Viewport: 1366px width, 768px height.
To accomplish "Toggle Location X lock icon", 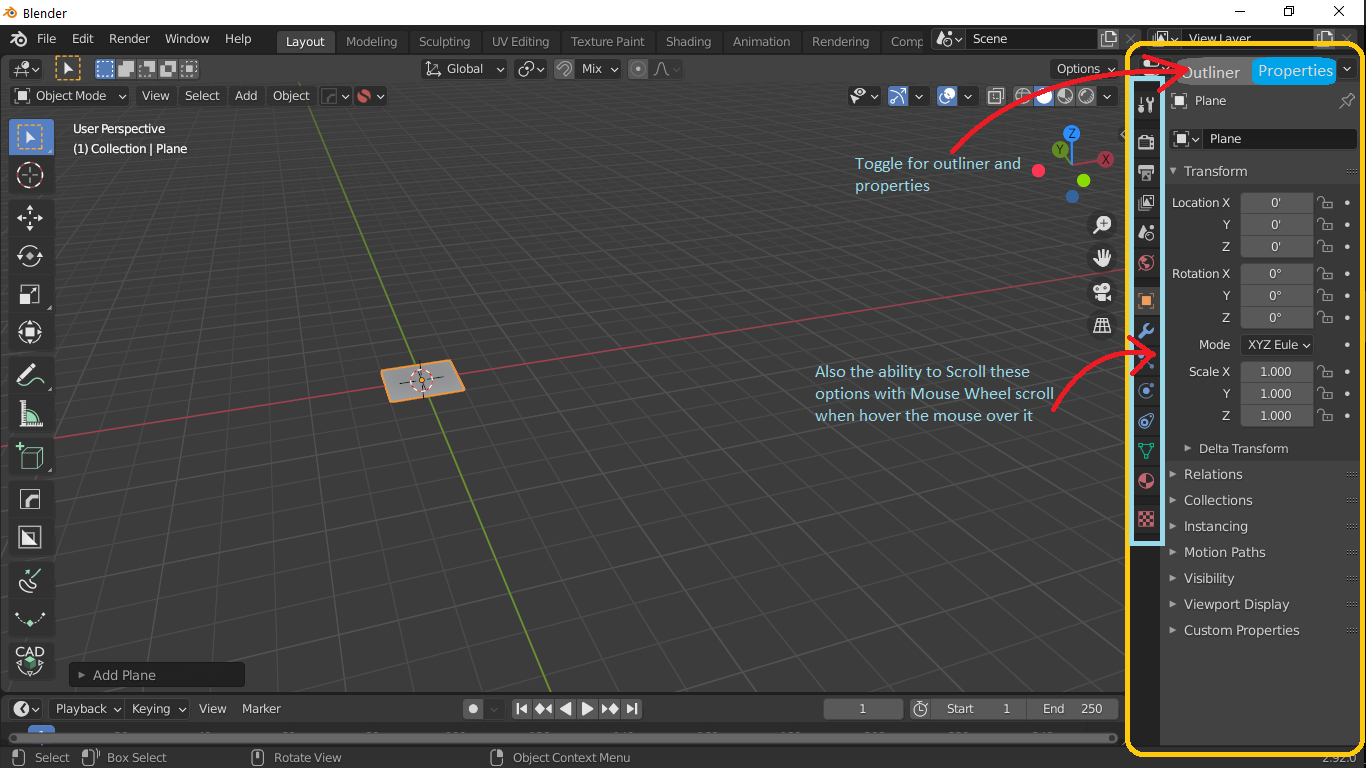I will click(x=1325, y=202).
